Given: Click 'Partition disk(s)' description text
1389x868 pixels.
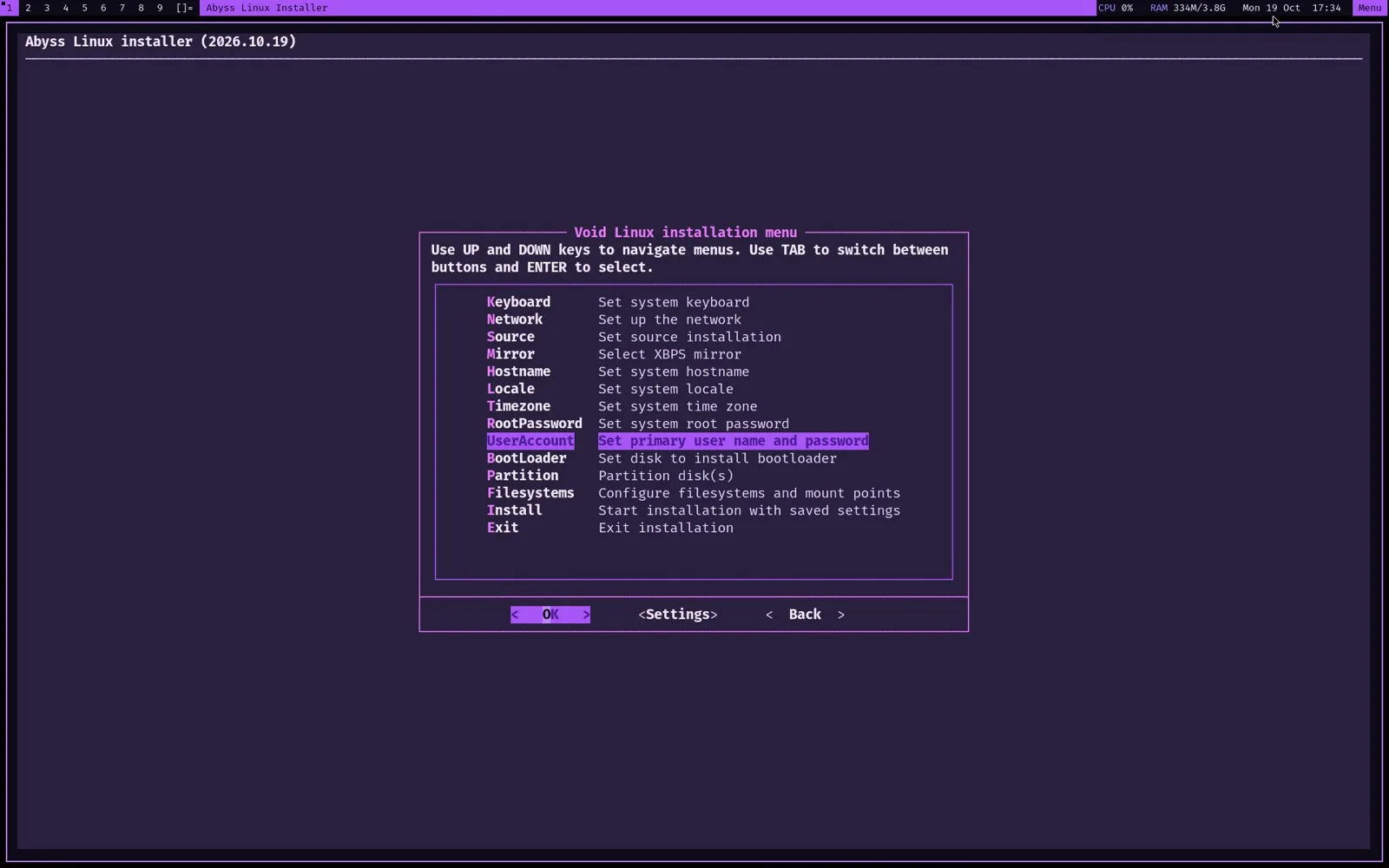Looking at the screenshot, I should click(666, 476).
